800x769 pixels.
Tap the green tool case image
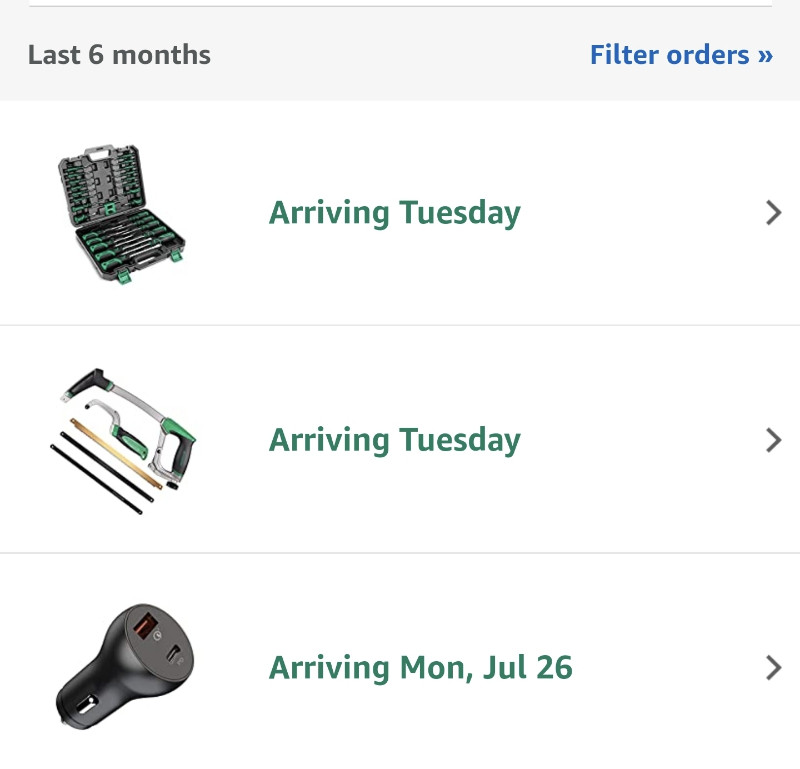point(121,214)
